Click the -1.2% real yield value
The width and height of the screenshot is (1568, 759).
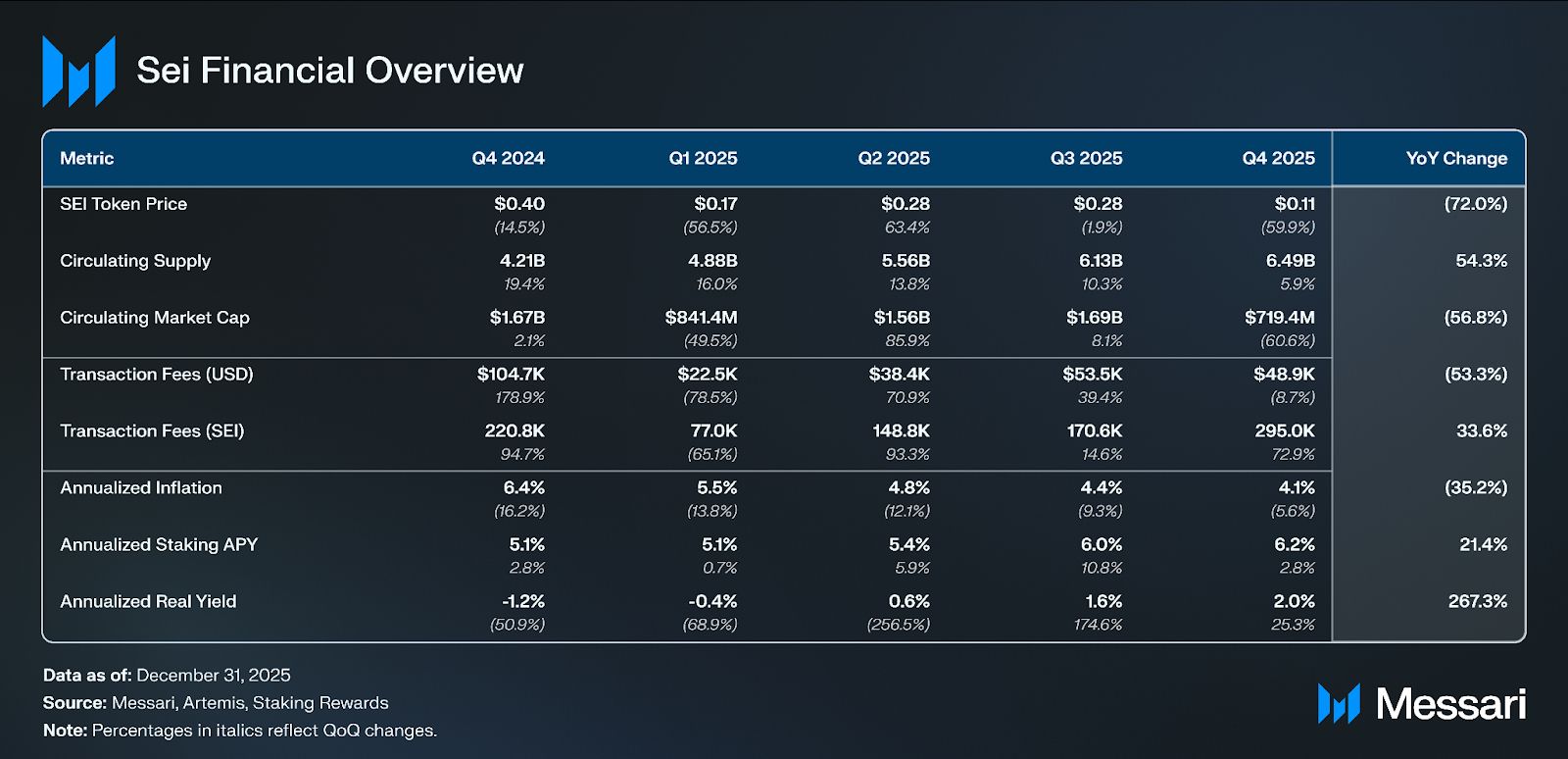click(x=523, y=601)
